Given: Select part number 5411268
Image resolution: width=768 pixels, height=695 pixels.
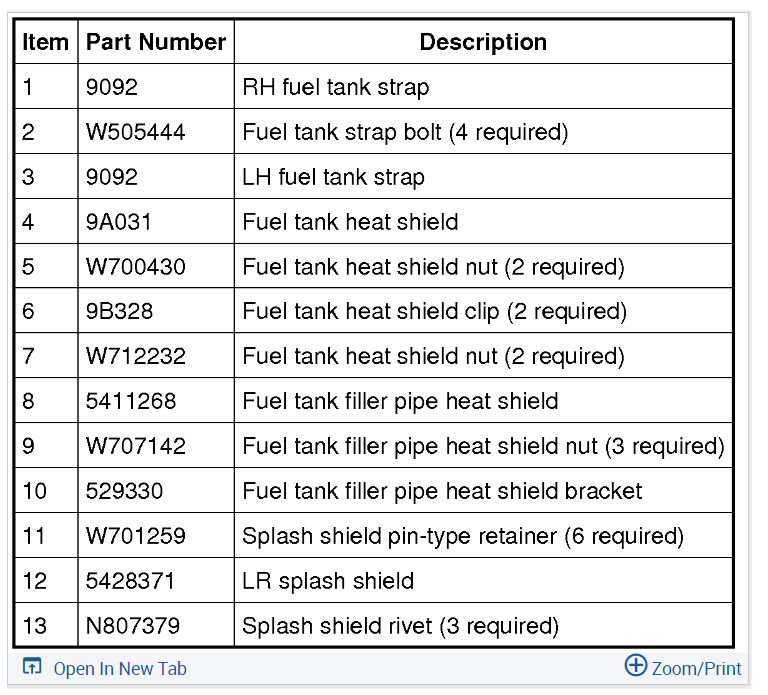Looking at the screenshot, I should click(131, 401).
